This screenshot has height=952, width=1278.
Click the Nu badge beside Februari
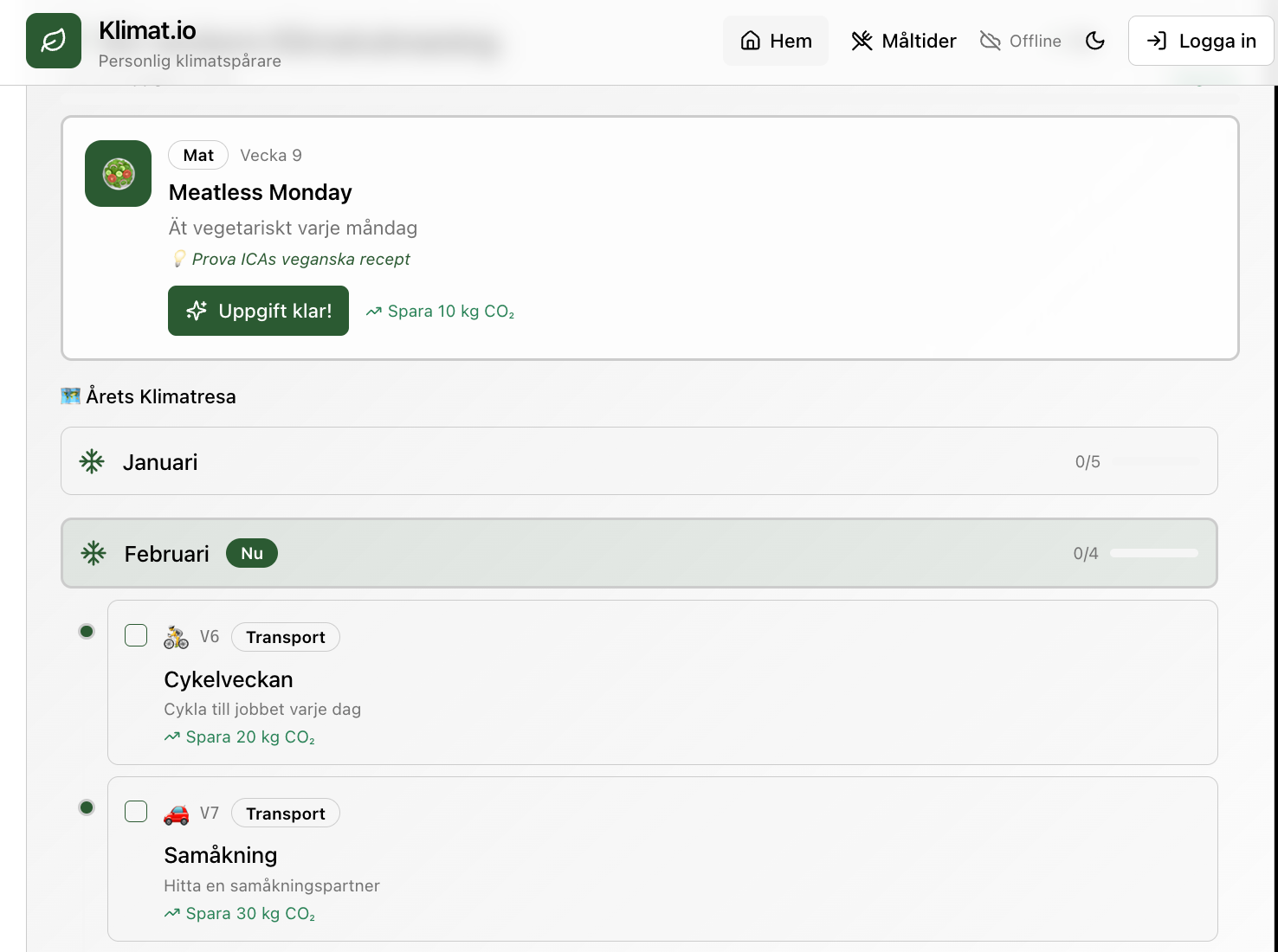[x=252, y=553]
